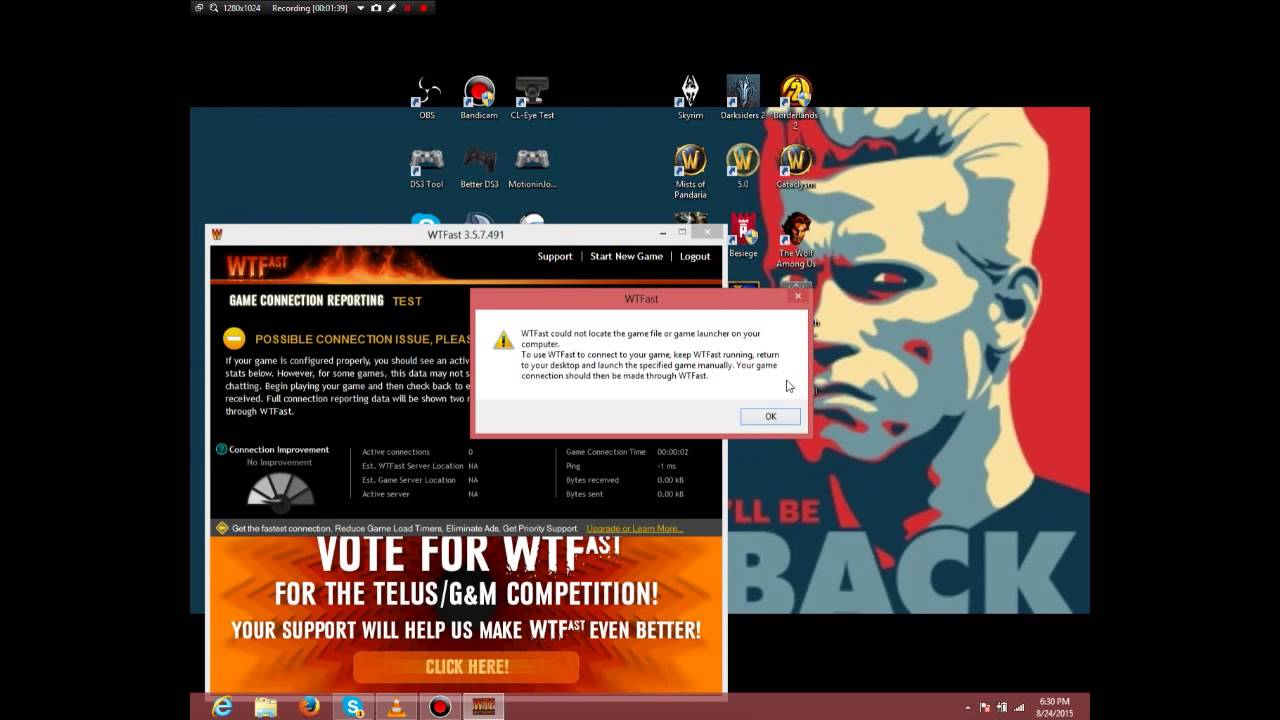Click the yellow connection issue warning icon
1280x720 pixels.
234,339
